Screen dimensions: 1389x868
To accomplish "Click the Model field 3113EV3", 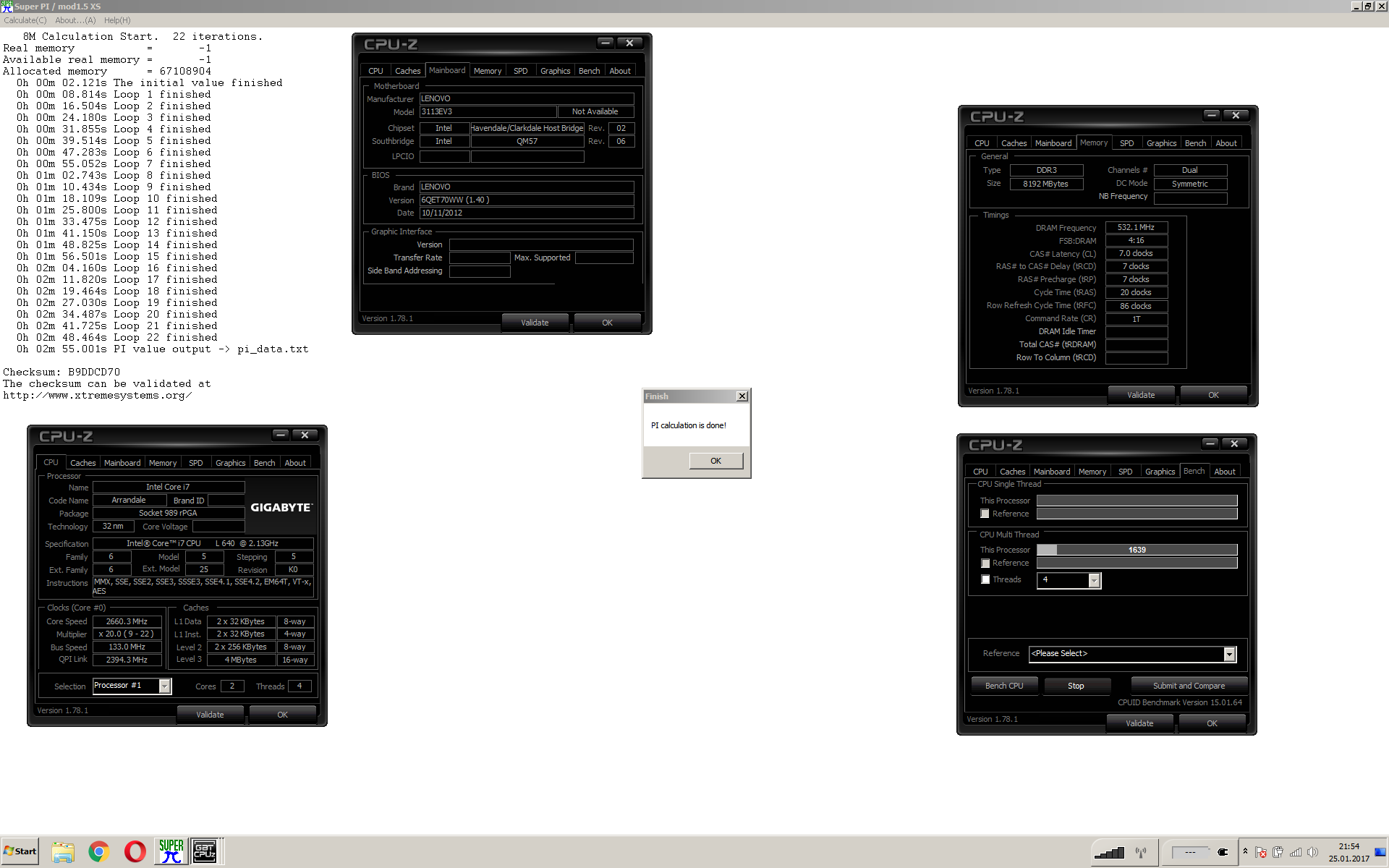I will [488, 111].
